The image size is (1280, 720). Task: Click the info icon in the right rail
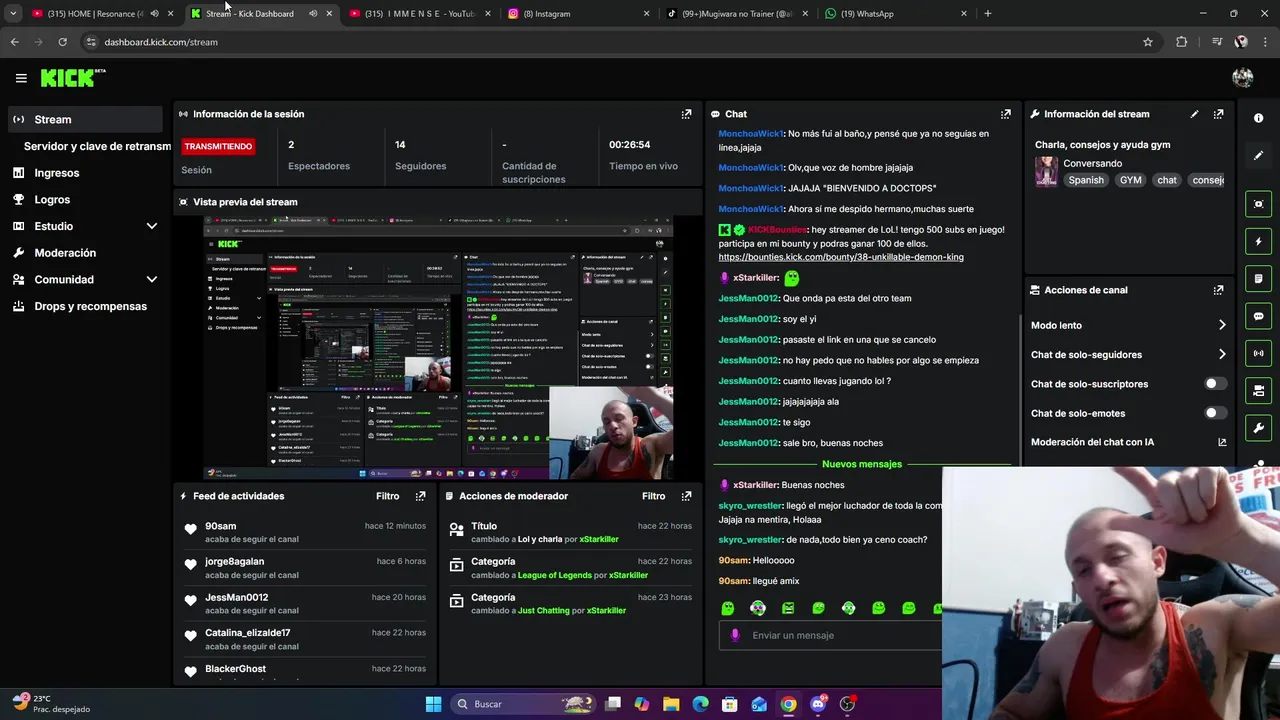1258,118
